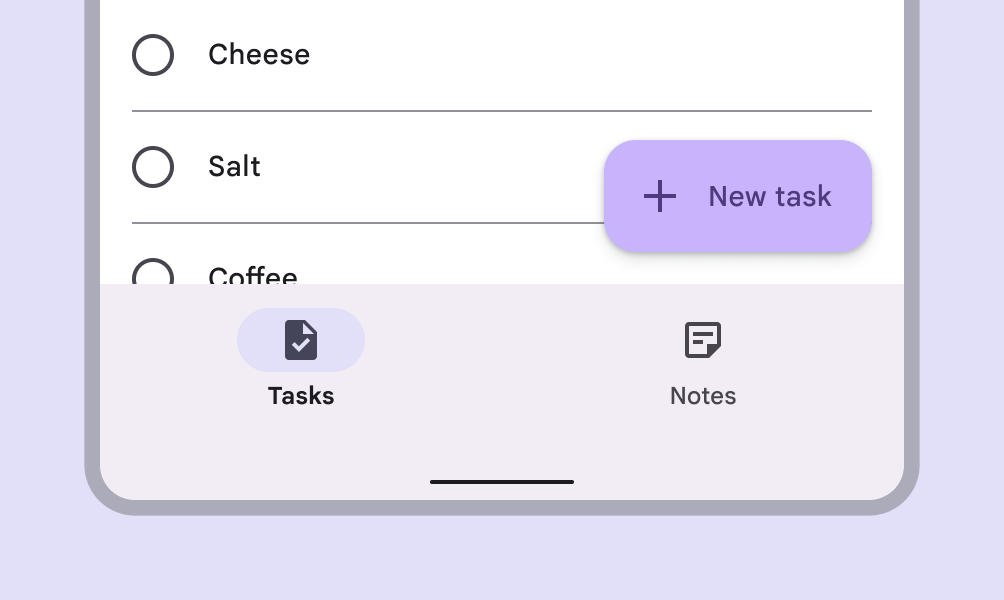Mark the Cheese task as complete
The height and width of the screenshot is (600, 1004).
(153, 55)
